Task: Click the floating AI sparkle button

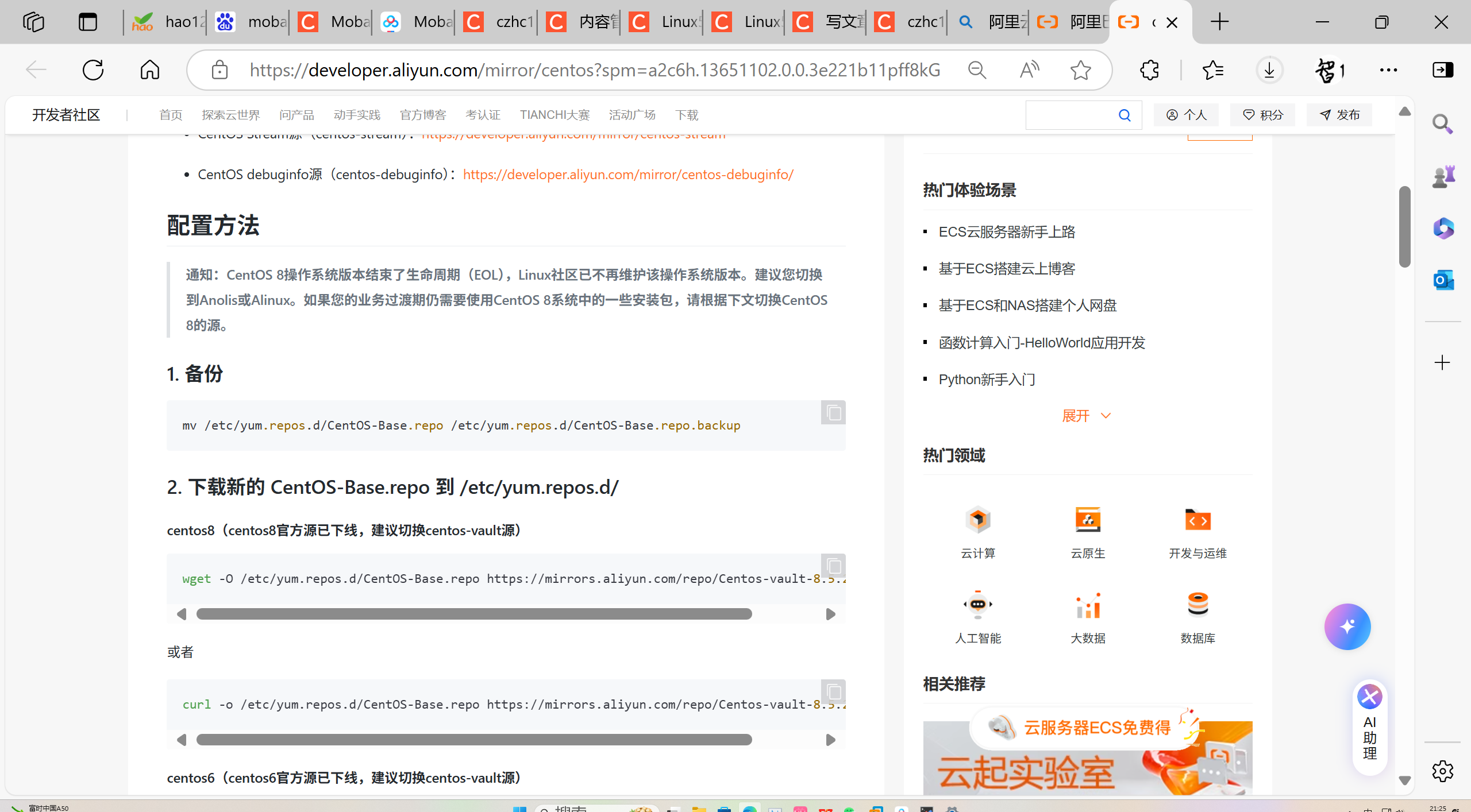Action: (1347, 627)
